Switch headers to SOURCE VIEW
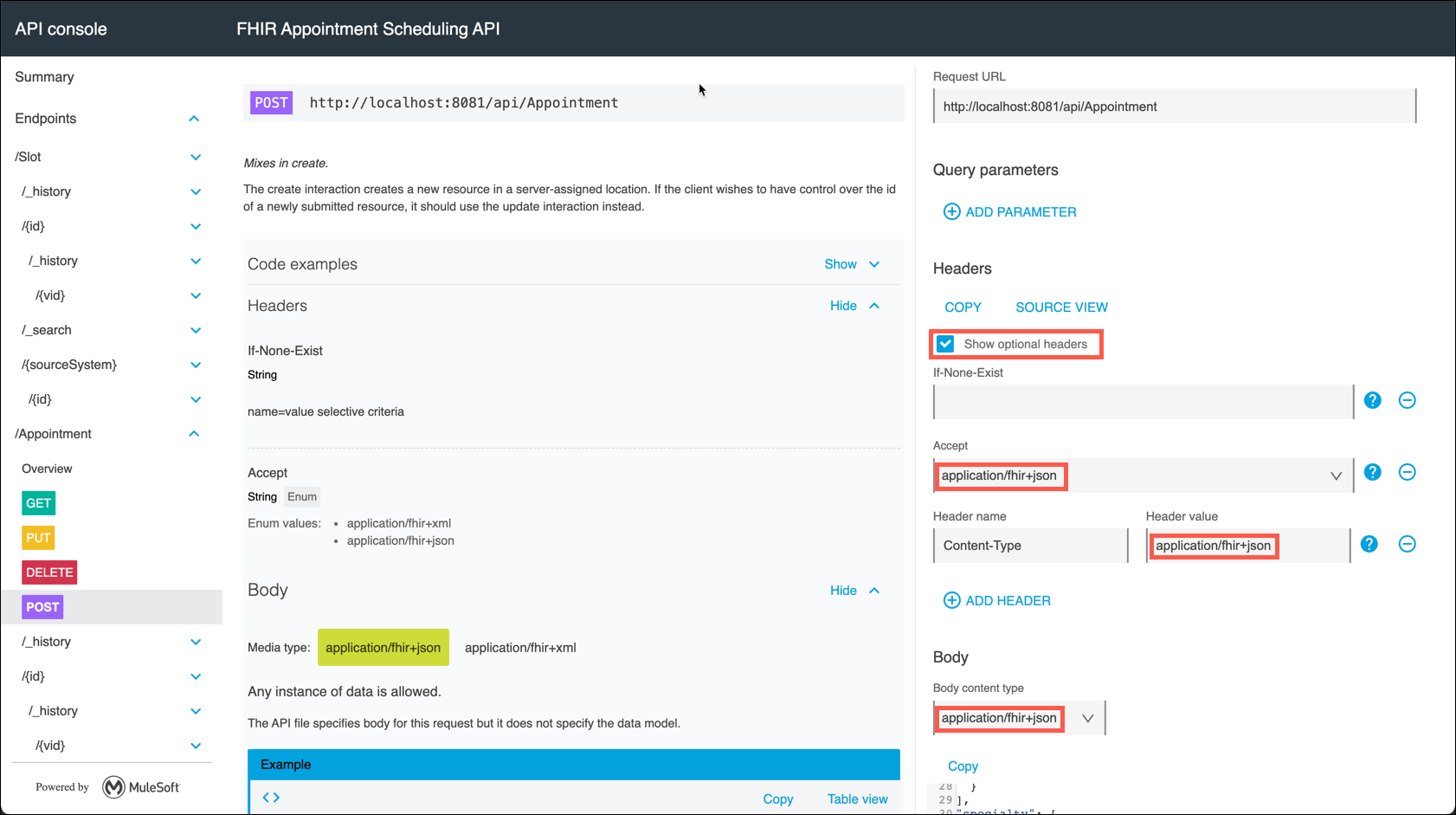 [x=1061, y=307]
